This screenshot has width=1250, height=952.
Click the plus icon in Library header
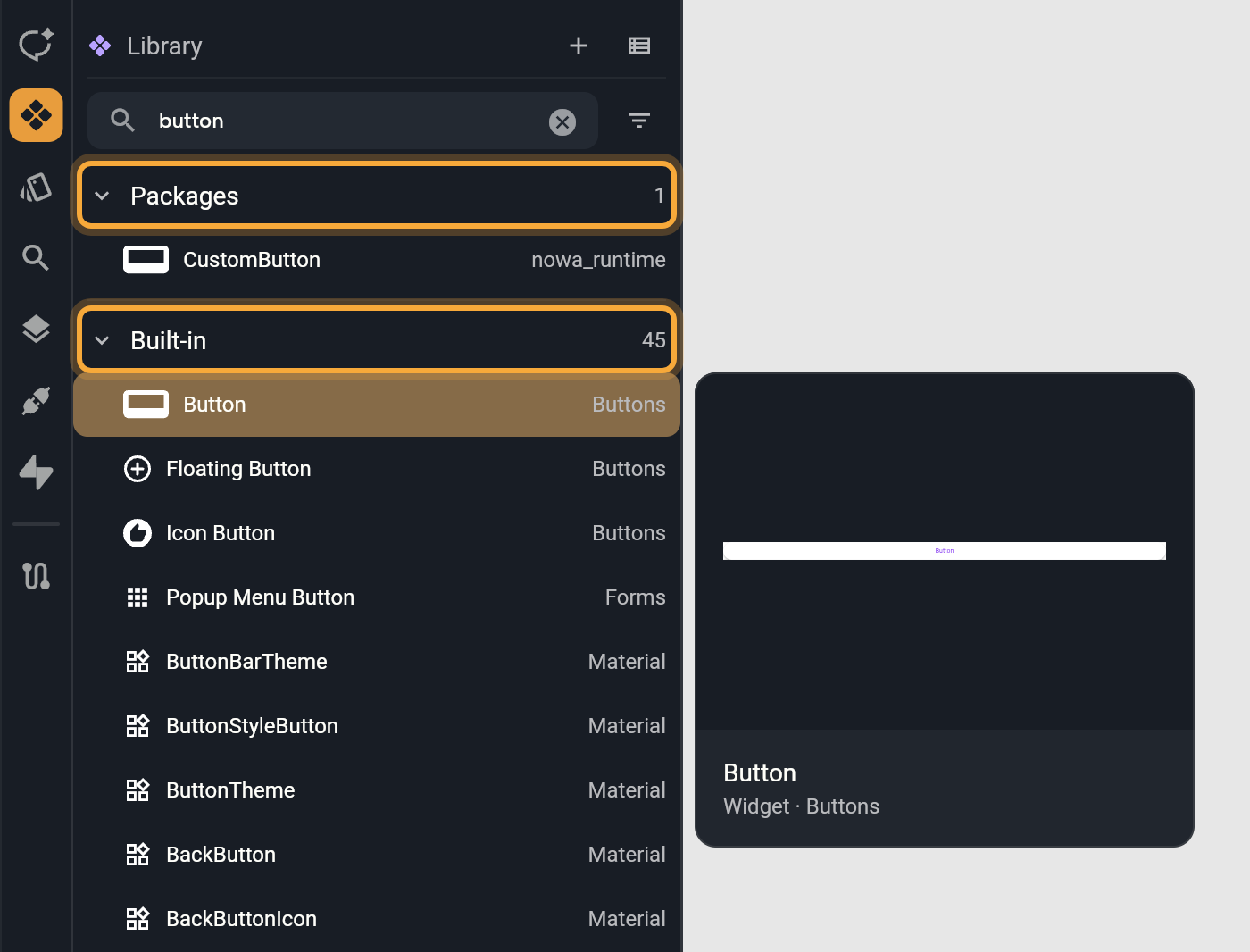point(579,46)
